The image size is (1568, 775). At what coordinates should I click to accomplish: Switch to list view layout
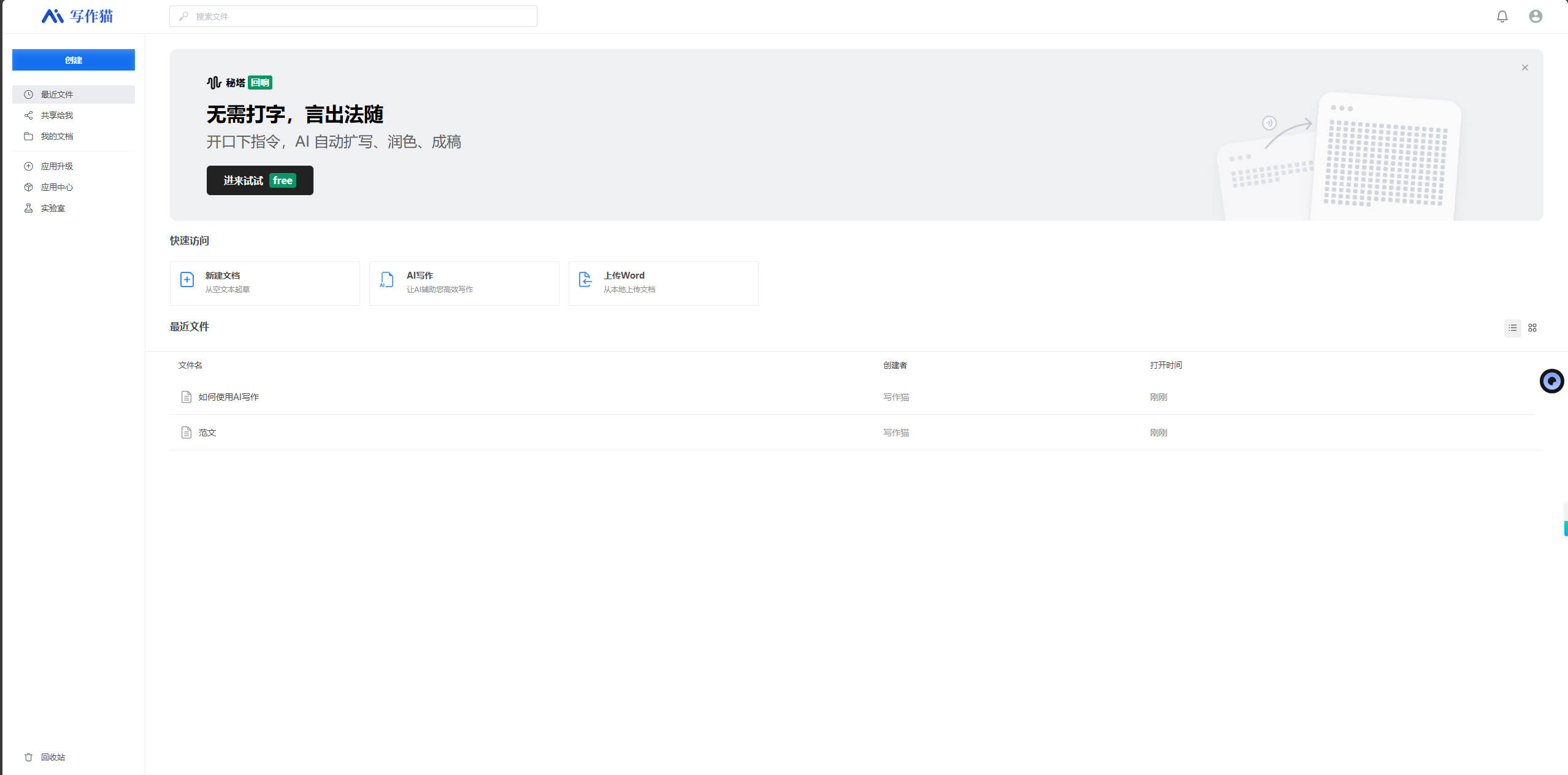1512,328
